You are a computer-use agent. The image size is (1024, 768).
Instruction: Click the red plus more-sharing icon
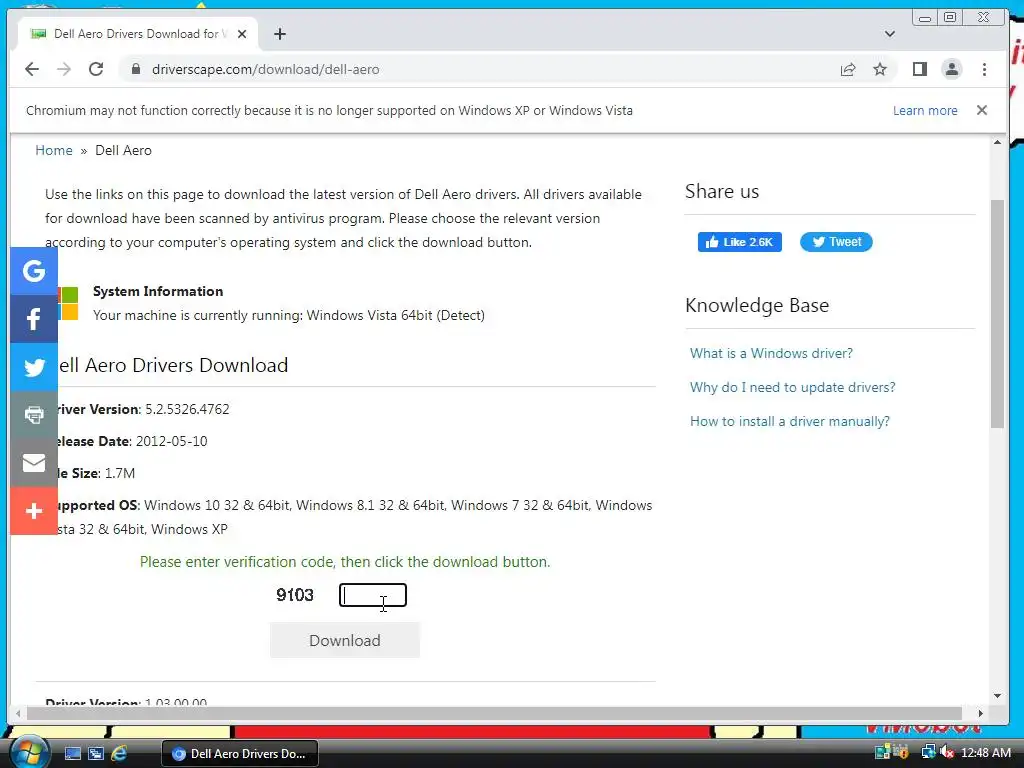[34, 511]
